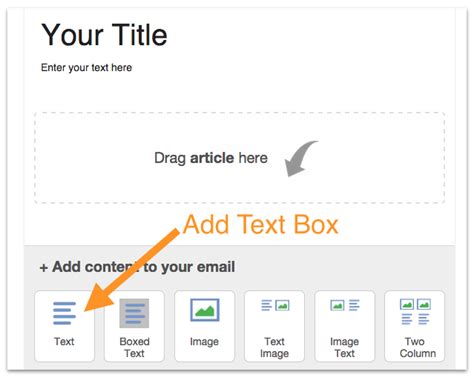Click the Drag article here drop zone
The height and width of the screenshot is (383, 474).
tap(240, 158)
